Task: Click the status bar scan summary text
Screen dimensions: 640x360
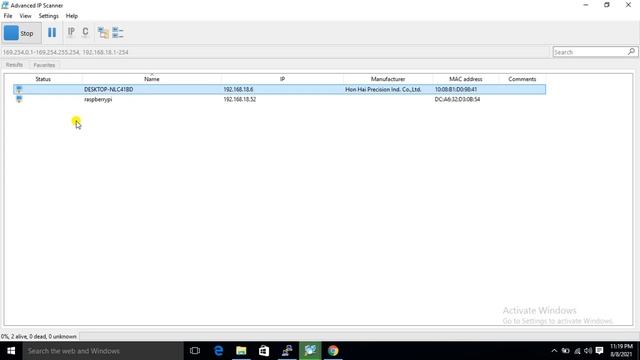Action: pos(39,336)
